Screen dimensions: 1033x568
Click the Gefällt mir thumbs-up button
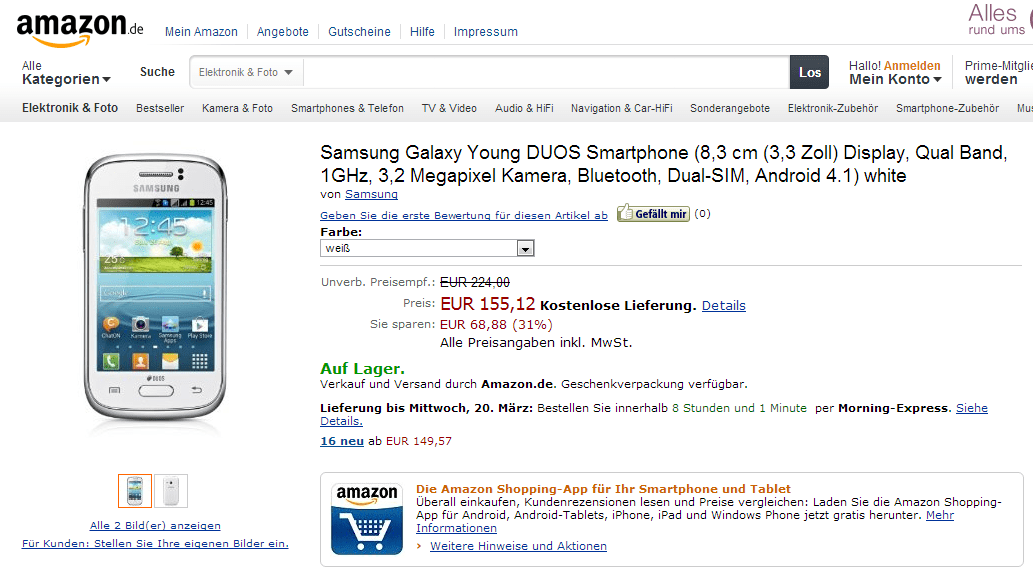tap(653, 213)
